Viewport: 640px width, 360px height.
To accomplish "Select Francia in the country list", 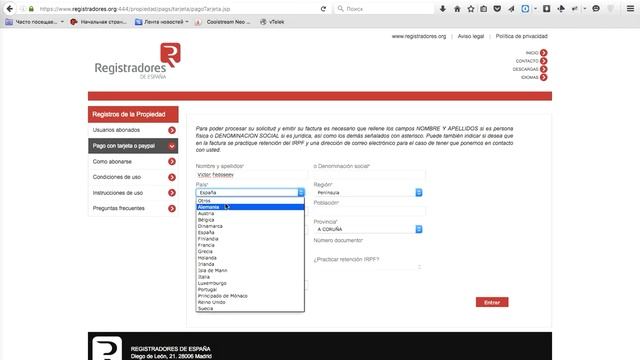I will [250, 245].
